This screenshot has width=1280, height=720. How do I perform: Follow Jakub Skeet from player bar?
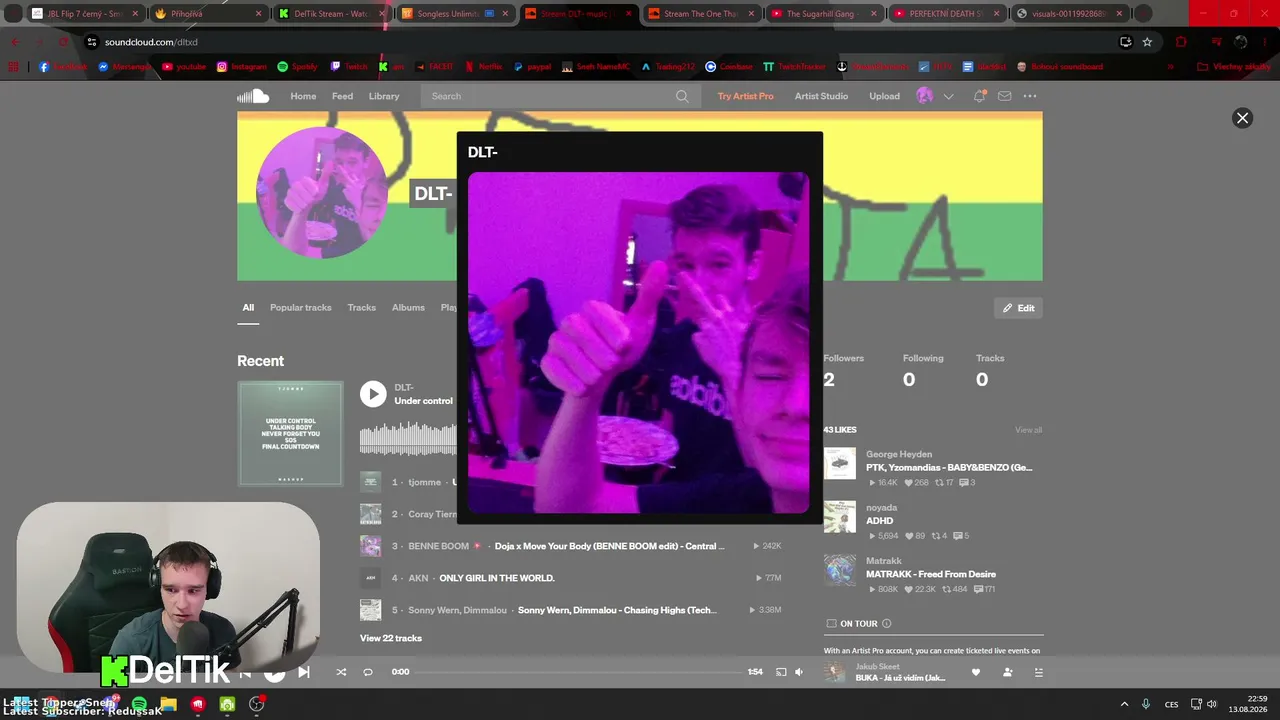tap(1007, 672)
